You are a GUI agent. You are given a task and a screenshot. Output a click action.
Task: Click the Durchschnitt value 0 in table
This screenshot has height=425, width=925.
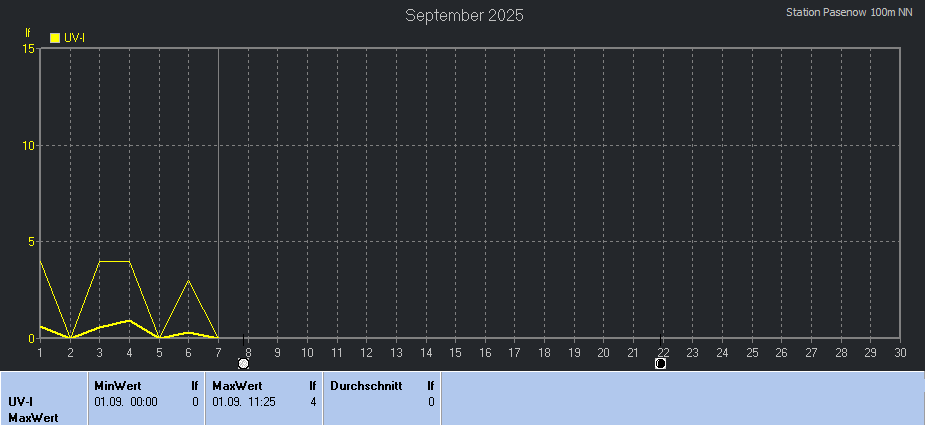[x=431, y=402]
